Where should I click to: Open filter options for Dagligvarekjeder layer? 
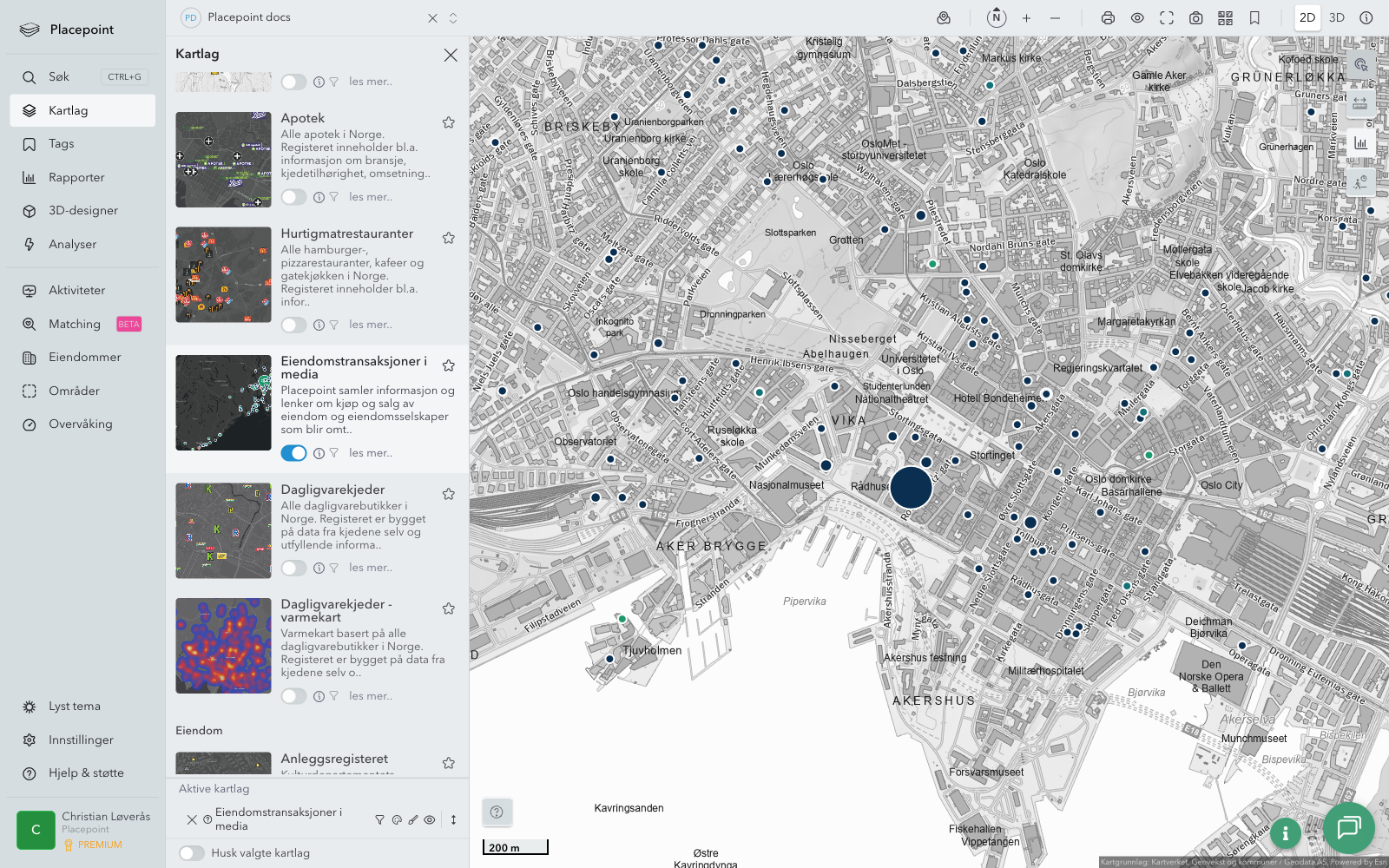coord(334,569)
